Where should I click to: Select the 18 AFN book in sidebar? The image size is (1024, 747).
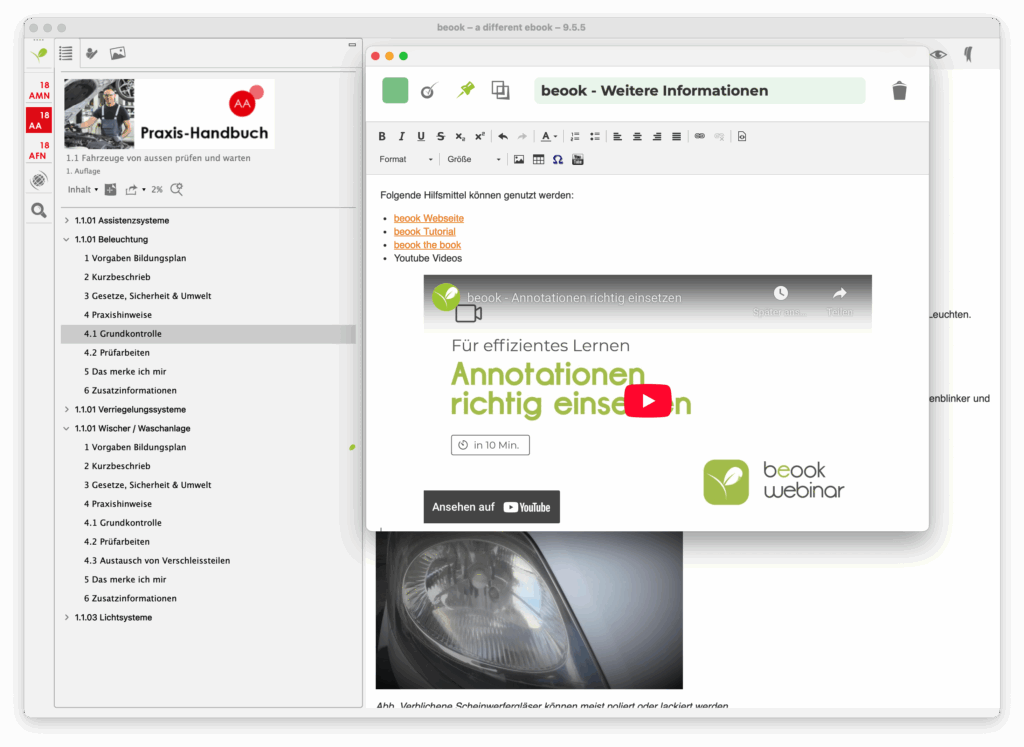point(39,151)
